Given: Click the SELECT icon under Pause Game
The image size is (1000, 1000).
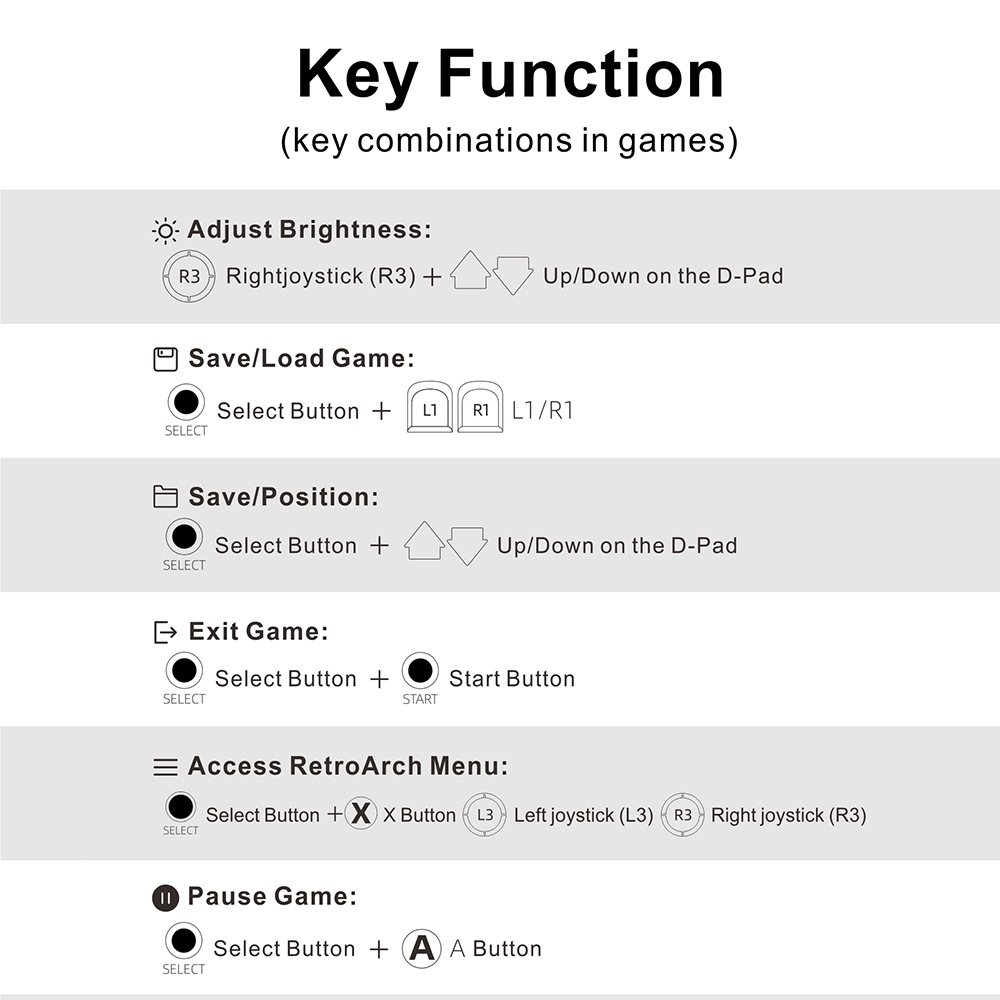Looking at the screenshot, I should [x=184, y=942].
